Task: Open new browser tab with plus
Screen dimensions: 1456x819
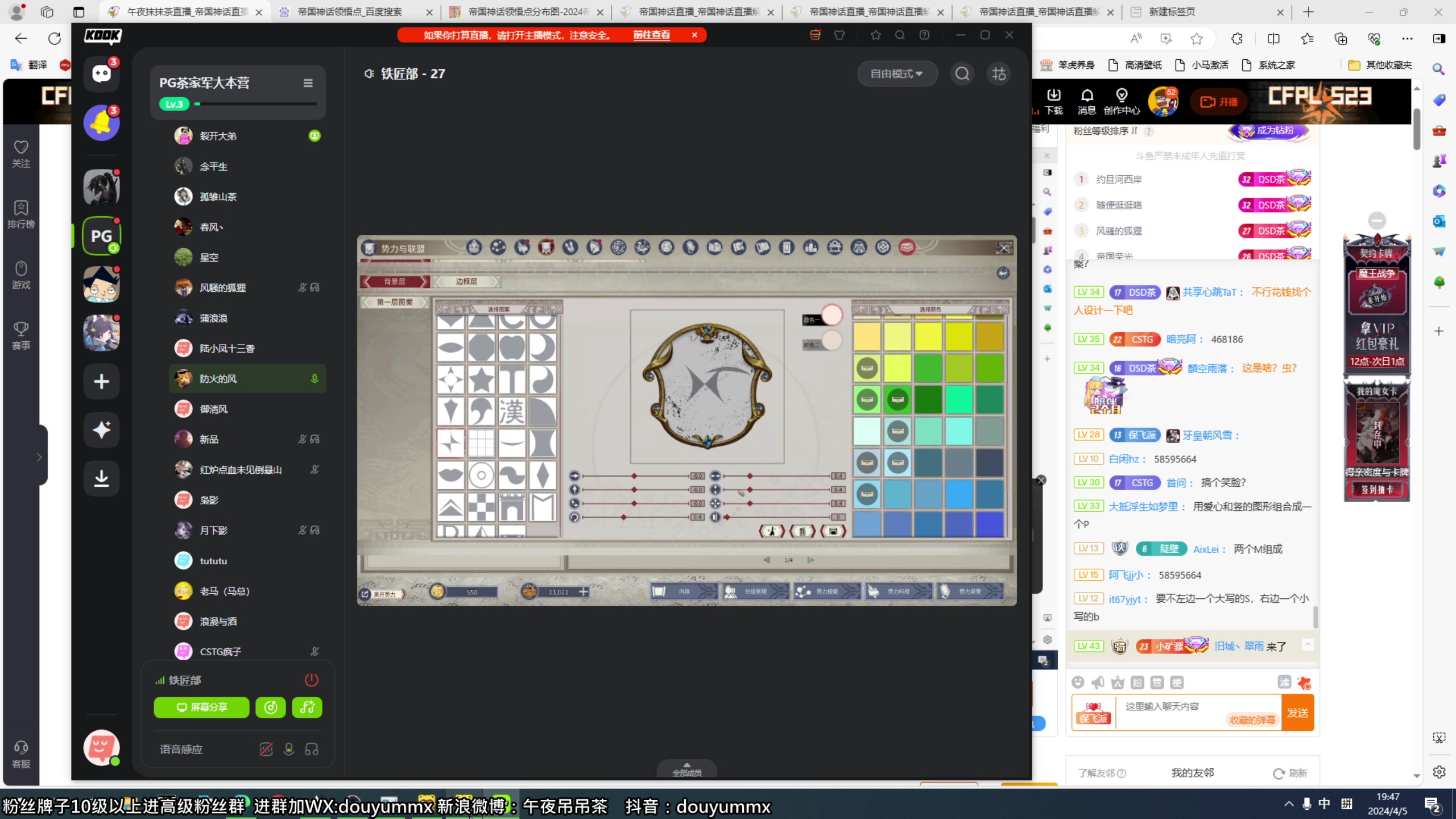Action: pyautogui.click(x=1309, y=12)
